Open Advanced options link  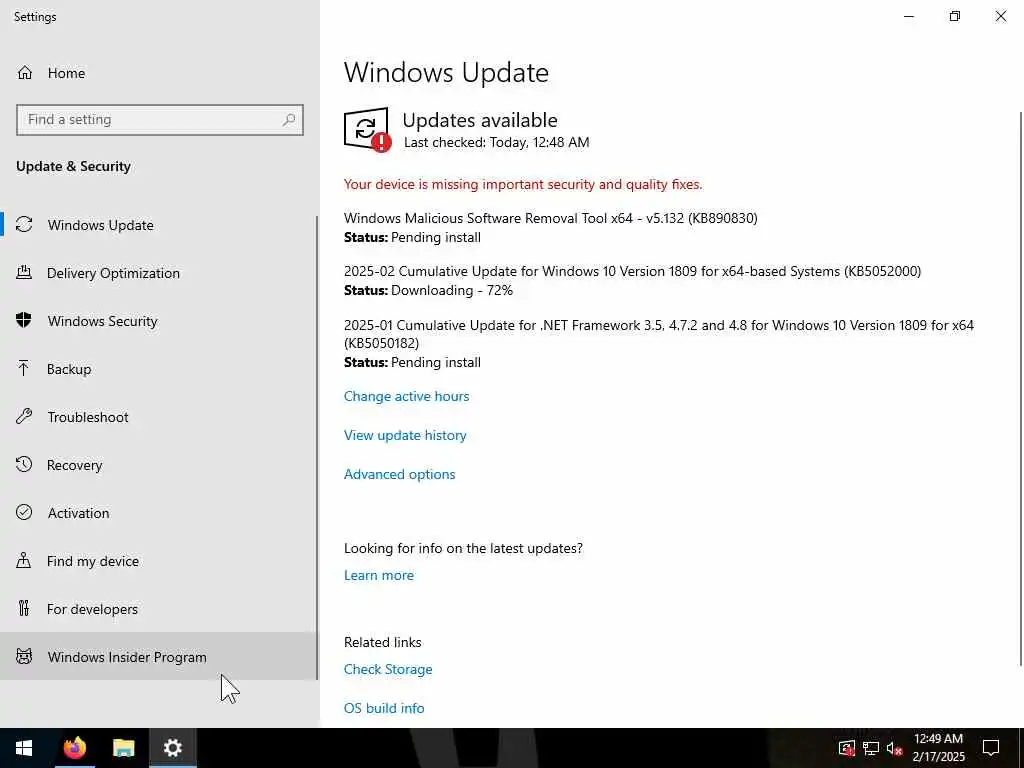[399, 474]
